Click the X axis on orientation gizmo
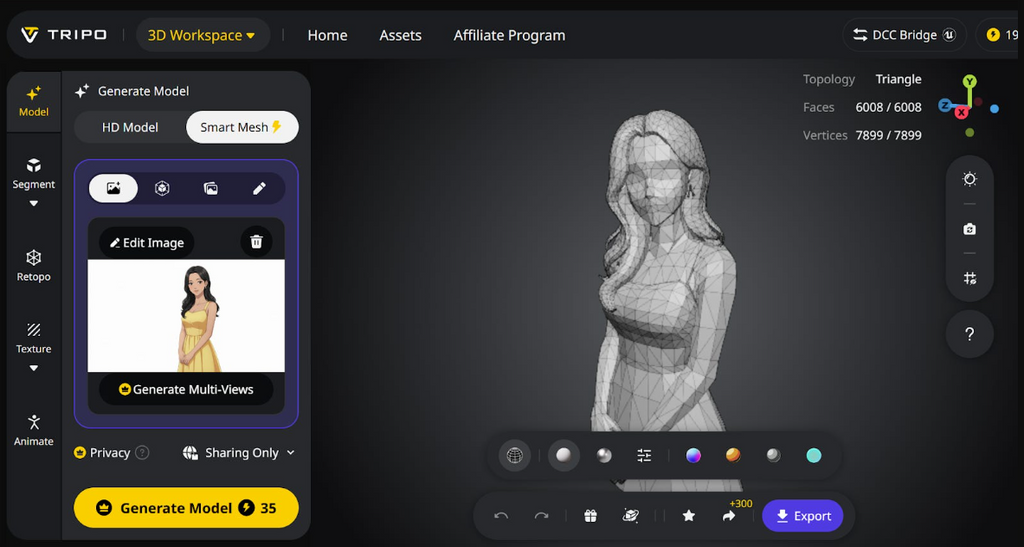 (961, 113)
